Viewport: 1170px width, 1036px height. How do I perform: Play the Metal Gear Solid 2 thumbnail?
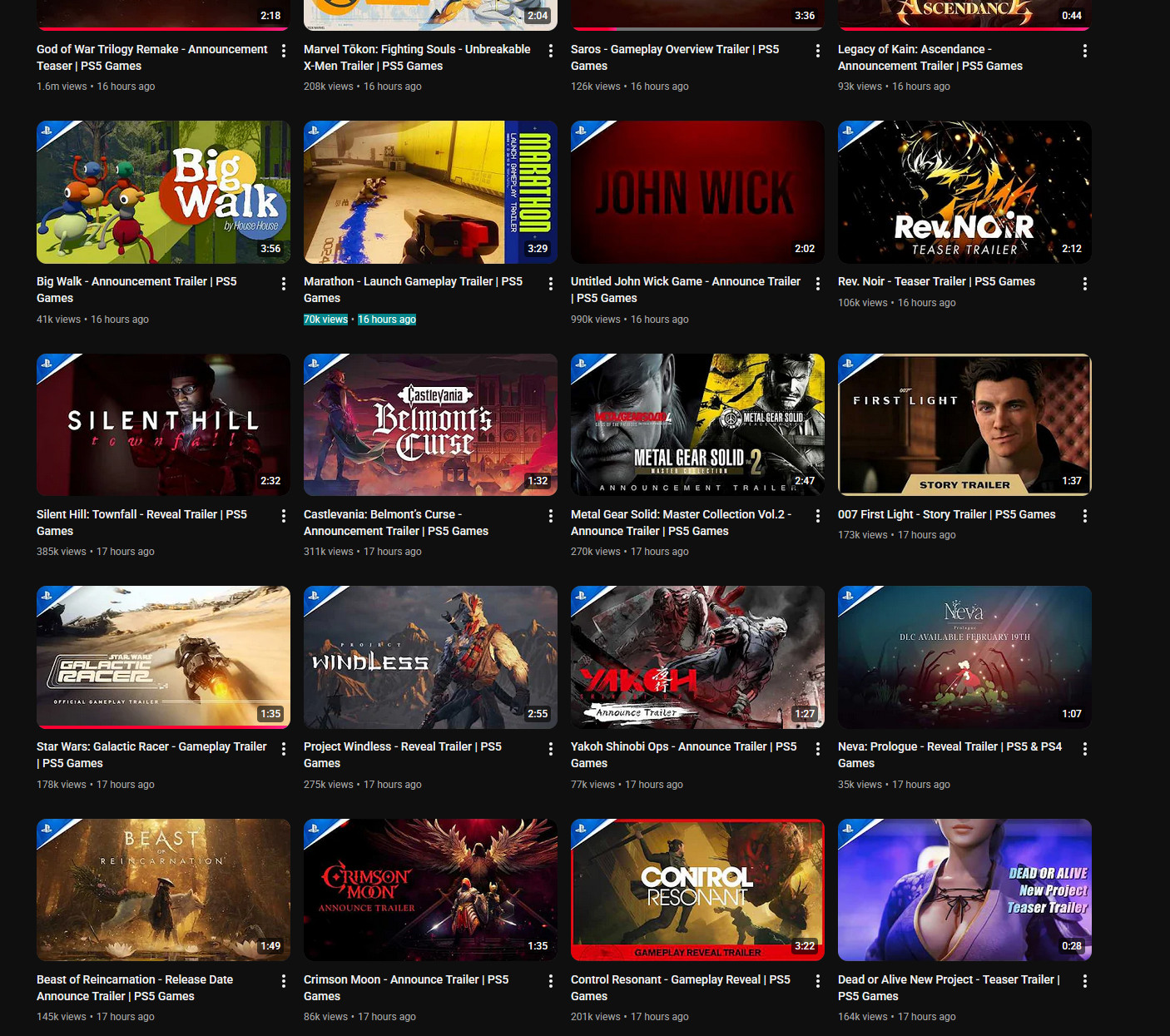coord(697,424)
